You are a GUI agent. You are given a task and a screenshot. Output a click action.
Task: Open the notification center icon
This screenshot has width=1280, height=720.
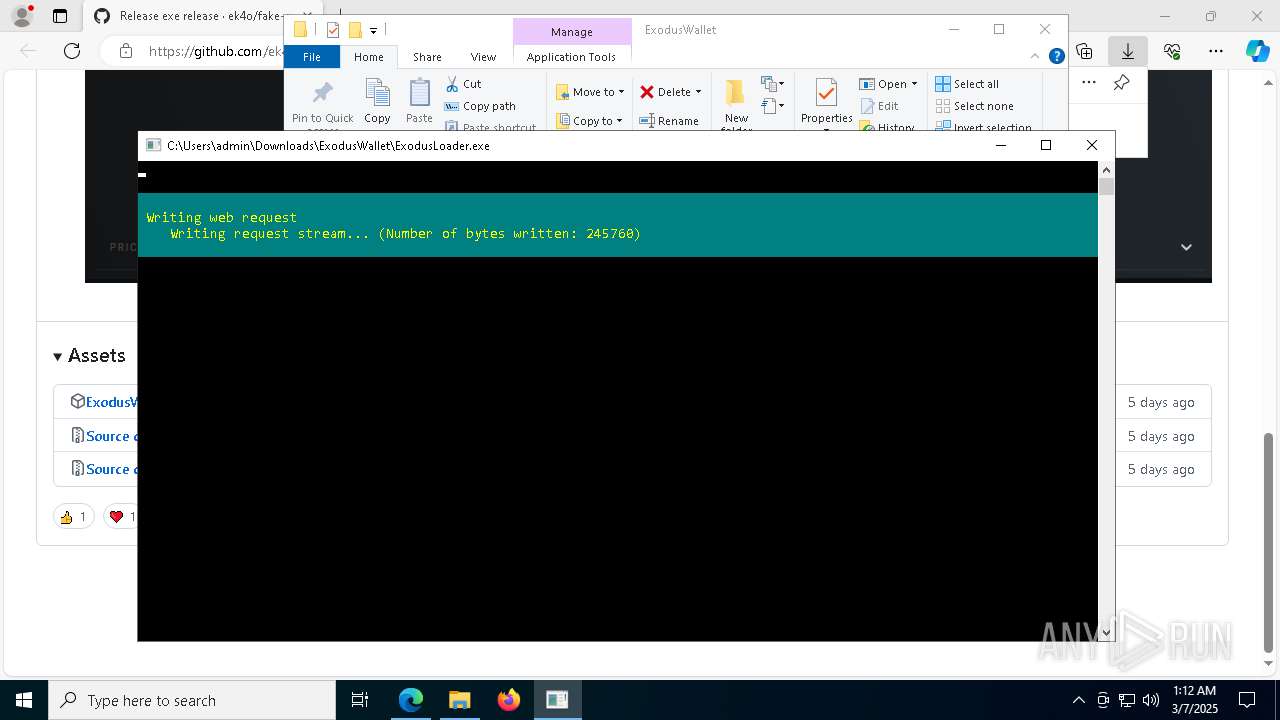click(x=1247, y=700)
